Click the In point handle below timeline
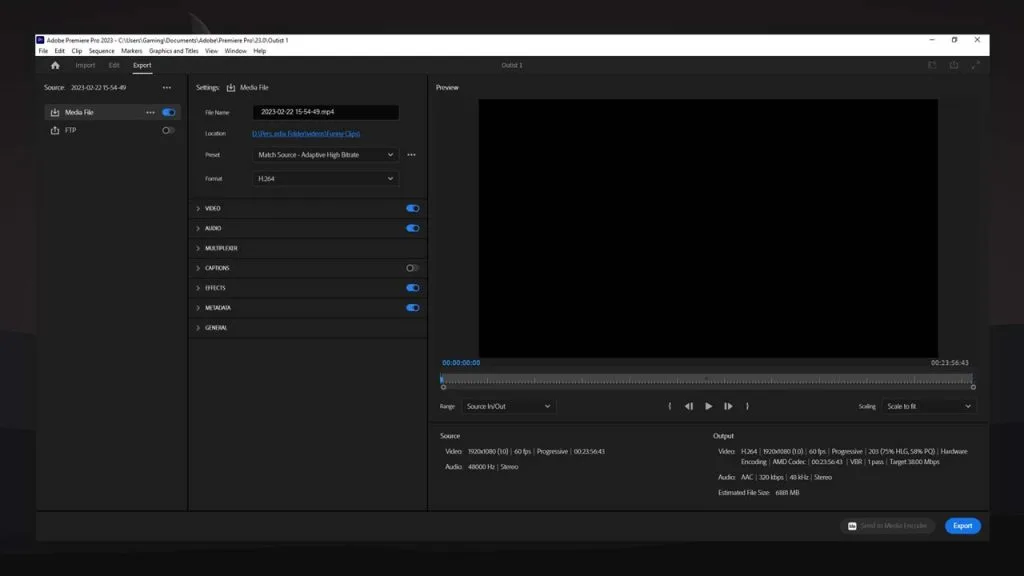The width and height of the screenshot is (1024, 576). click(443, 387)
